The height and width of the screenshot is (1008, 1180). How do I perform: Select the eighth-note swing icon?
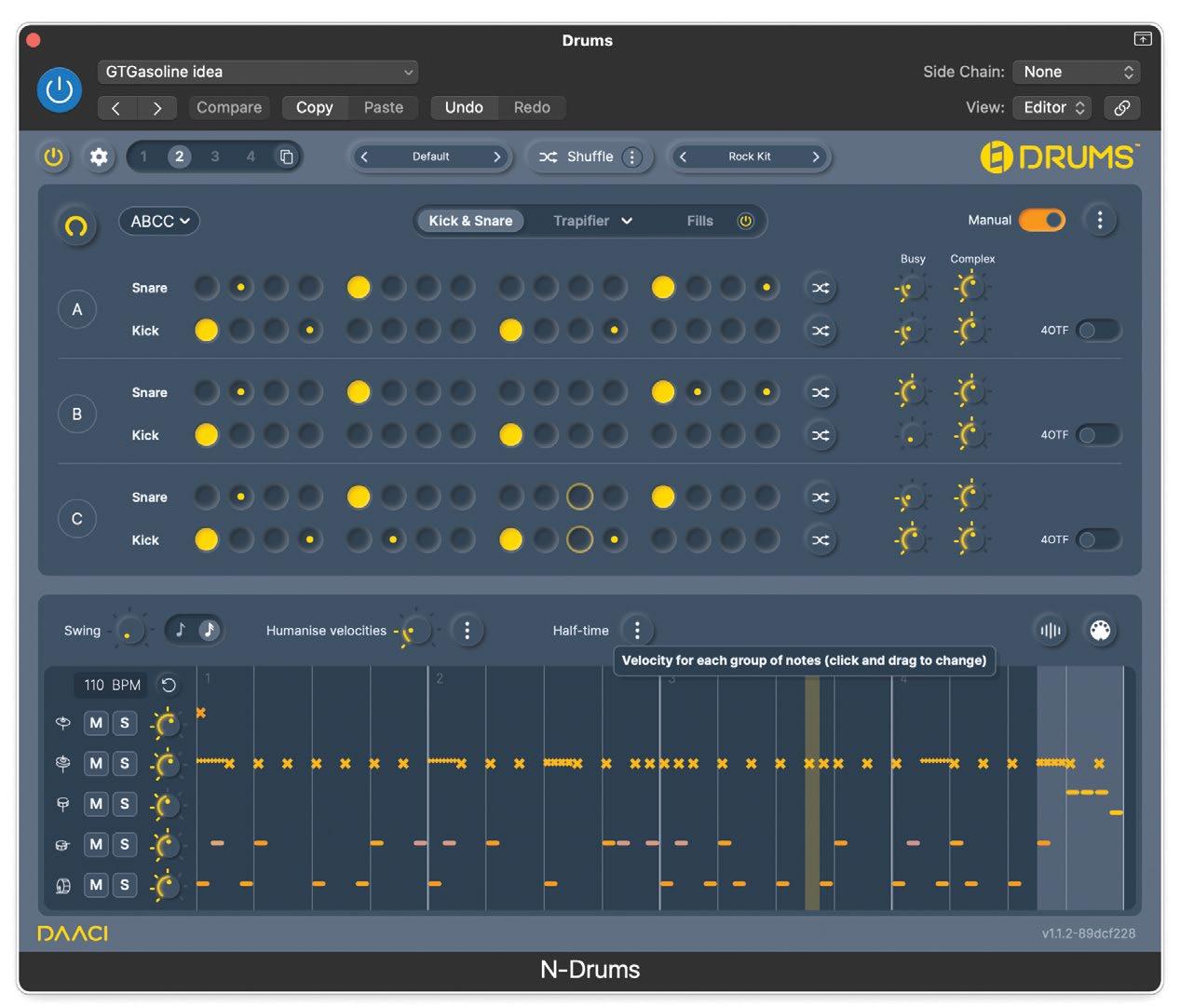(x=181, y=630)
